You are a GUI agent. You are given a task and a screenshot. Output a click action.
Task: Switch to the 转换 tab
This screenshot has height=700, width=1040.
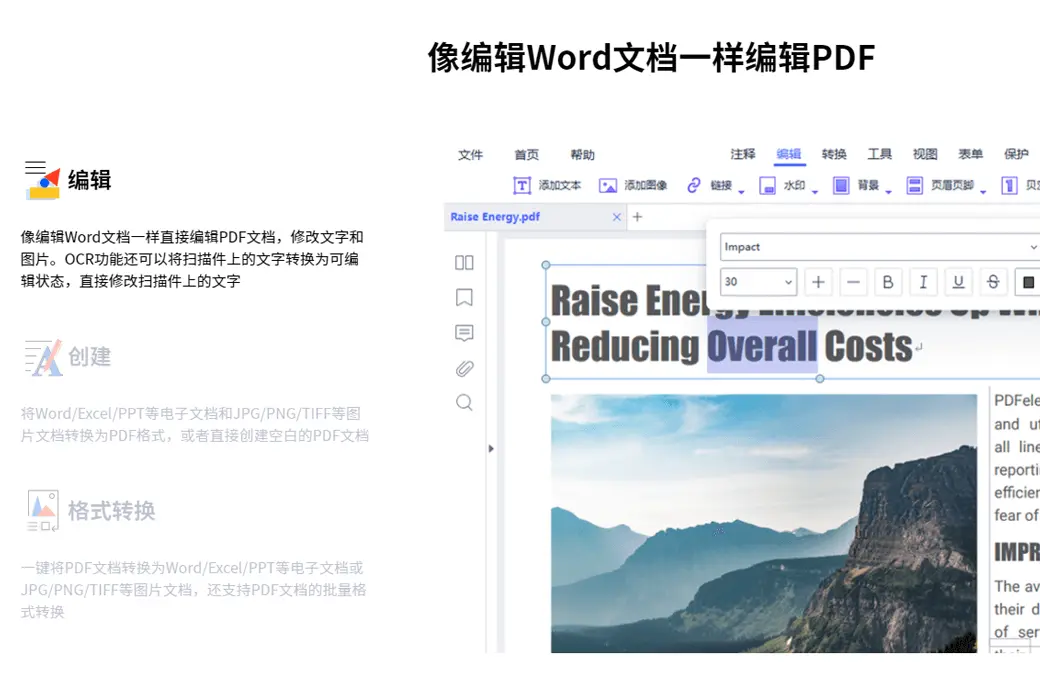tap(834, 154)
